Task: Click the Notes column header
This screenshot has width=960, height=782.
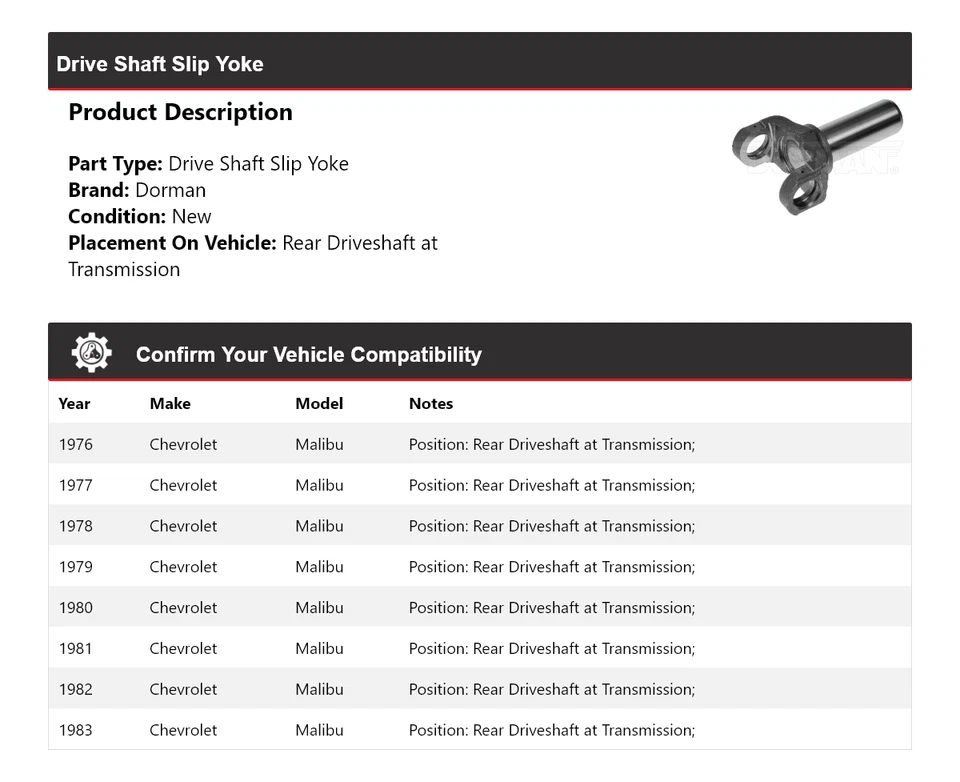Action: click(x=431, y=404)
